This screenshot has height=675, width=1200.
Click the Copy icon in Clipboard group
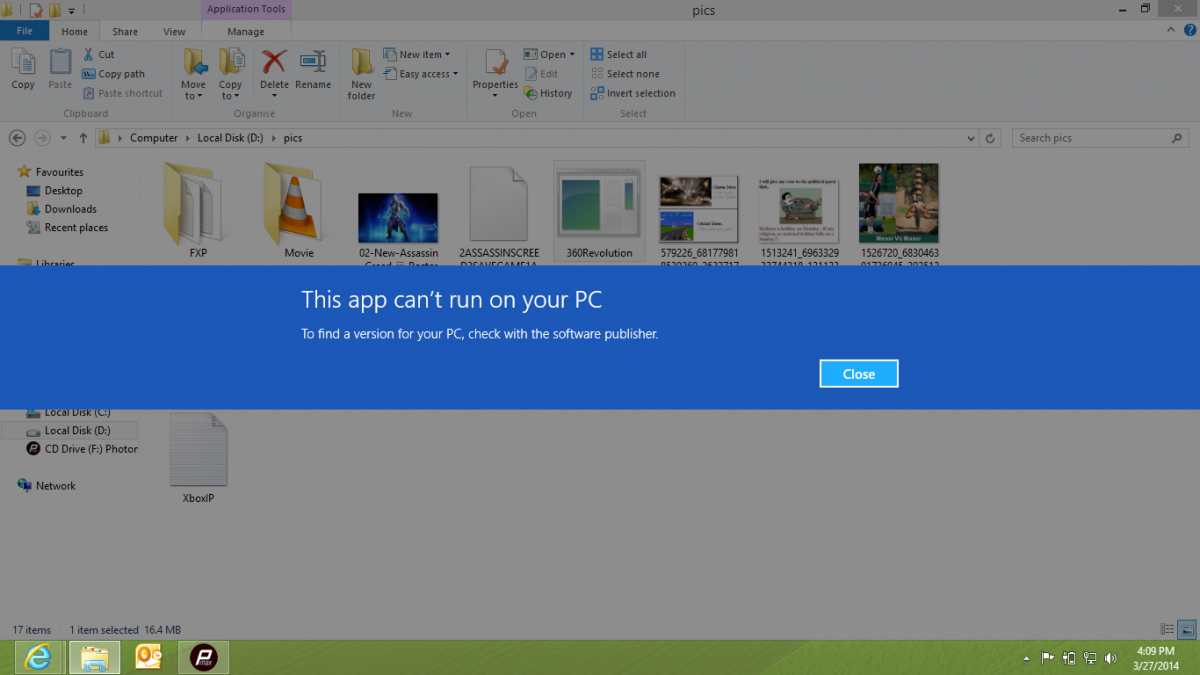click(23, 64)
